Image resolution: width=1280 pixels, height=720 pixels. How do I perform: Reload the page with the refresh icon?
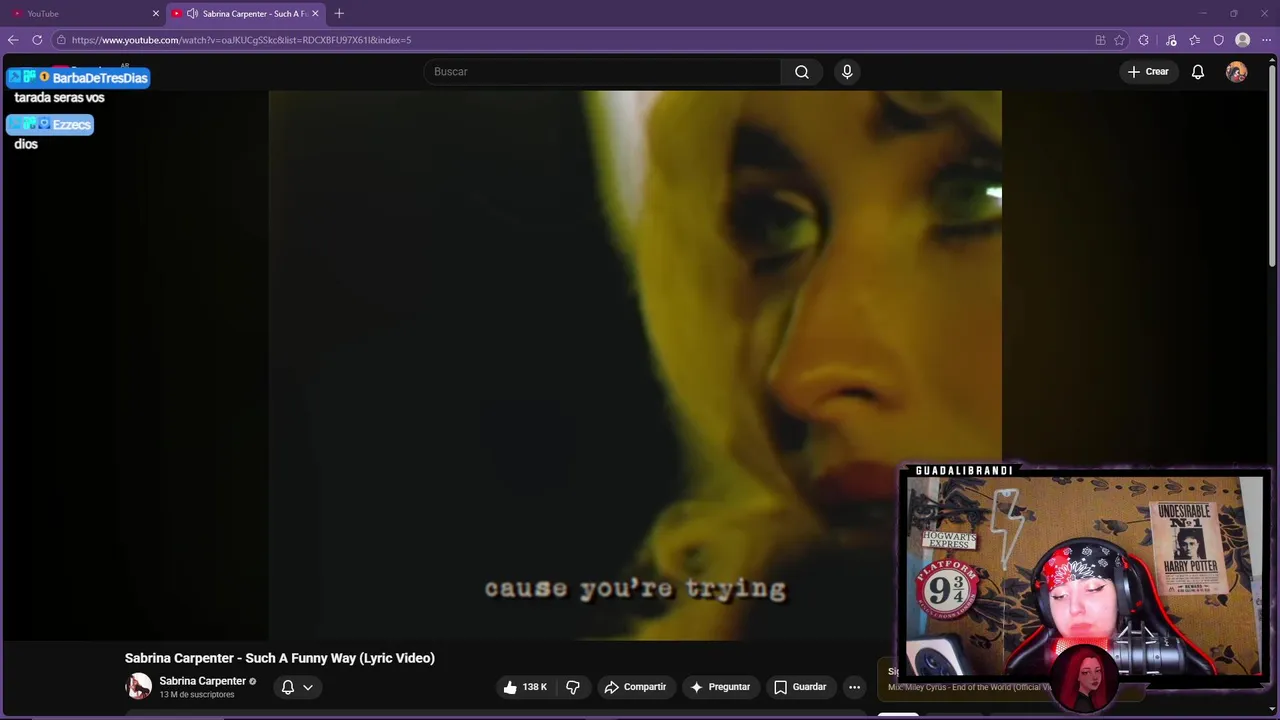click(x=37, y=40)
